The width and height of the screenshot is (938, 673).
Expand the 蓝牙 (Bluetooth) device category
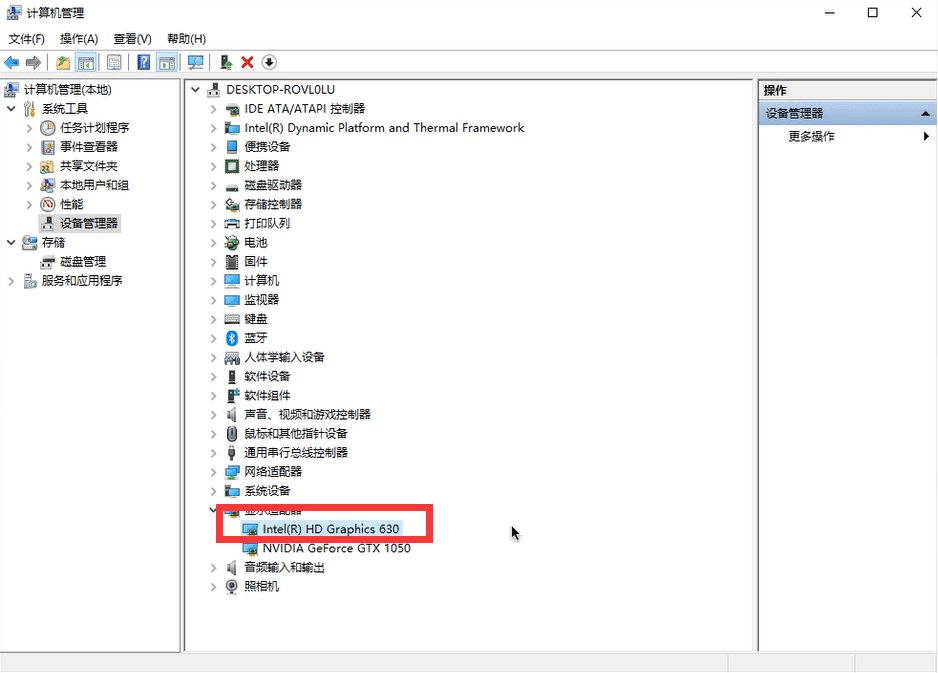coord(213,338)
